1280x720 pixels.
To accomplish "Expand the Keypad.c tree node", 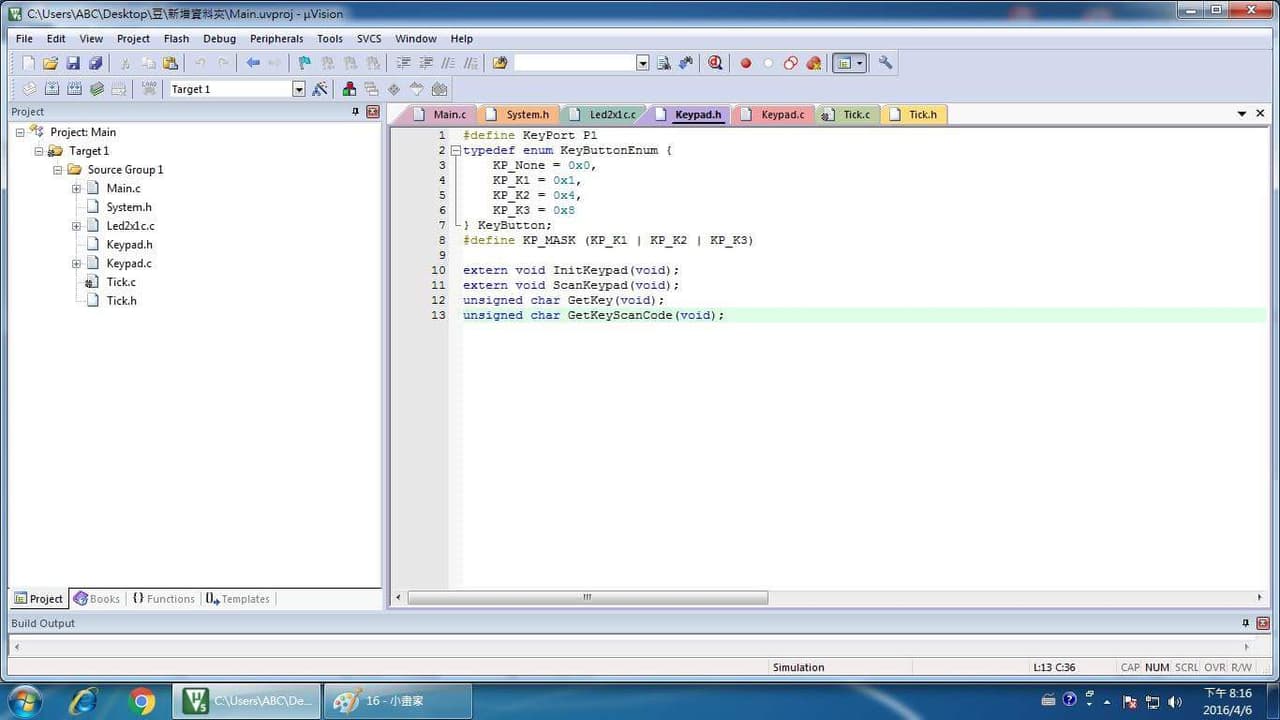I will tap(76, 264).
